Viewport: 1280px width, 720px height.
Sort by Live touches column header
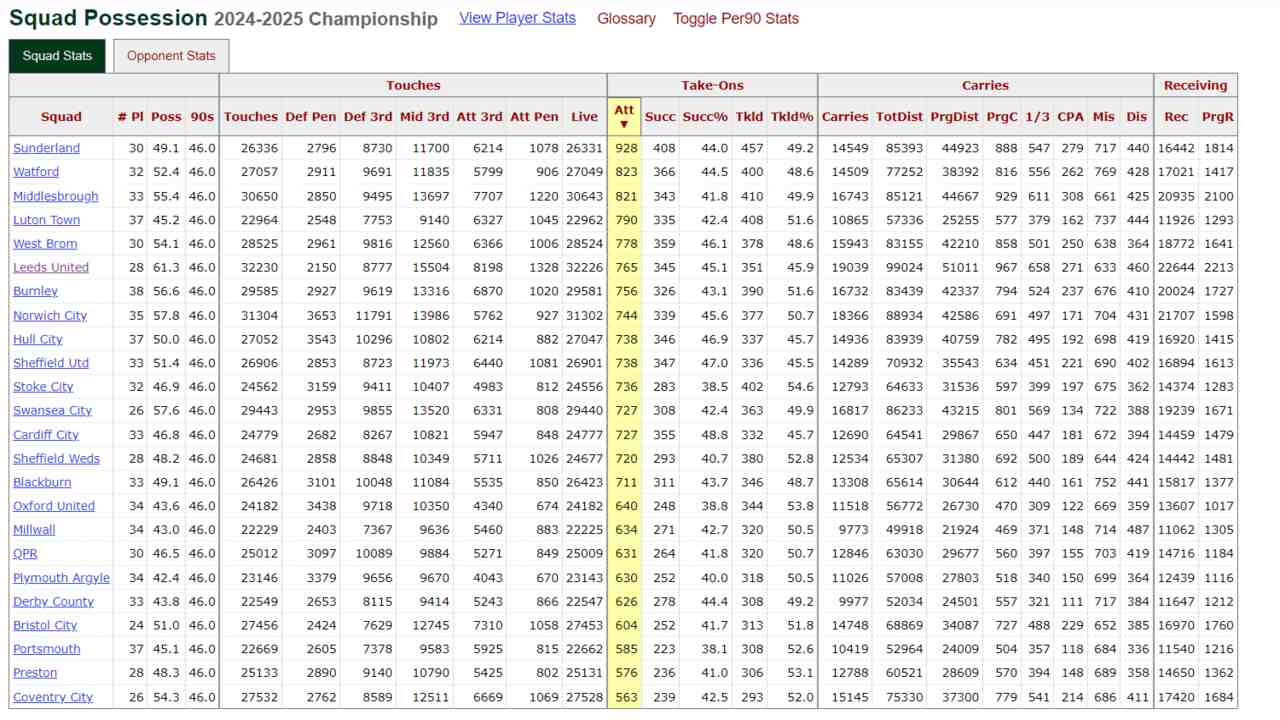[x=585, y=117]
